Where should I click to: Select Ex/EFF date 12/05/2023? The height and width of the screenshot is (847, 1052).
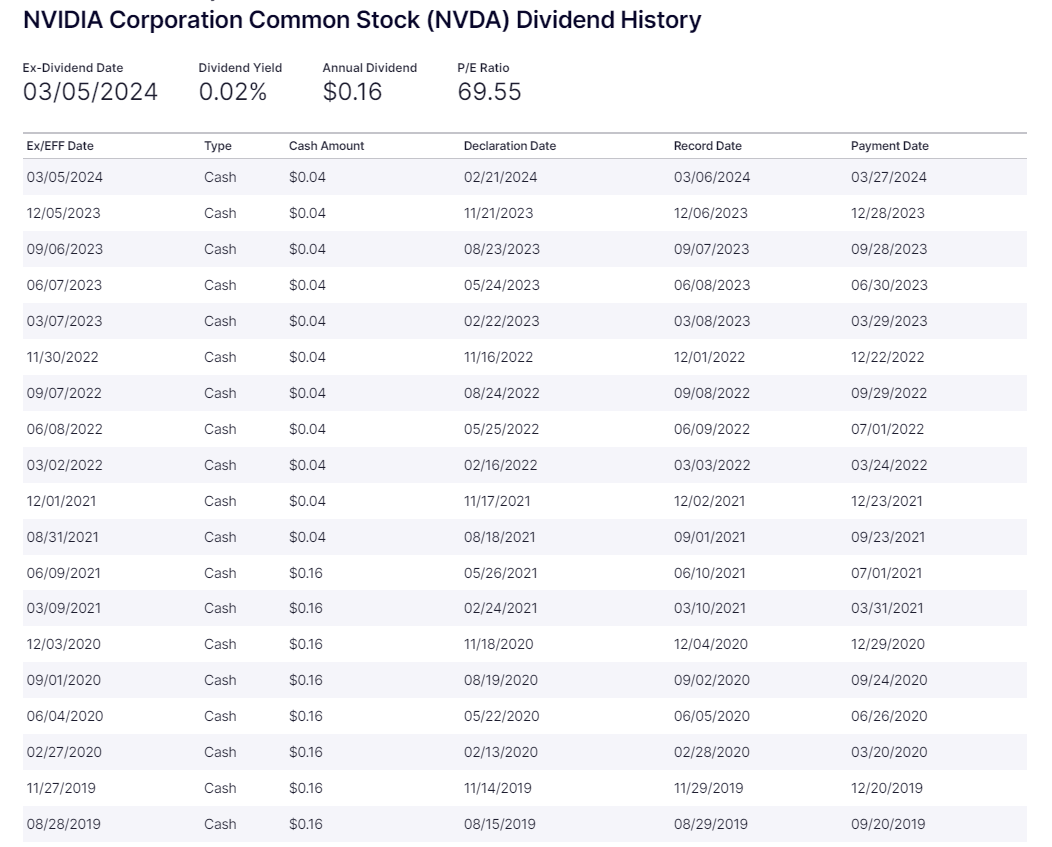64,213
